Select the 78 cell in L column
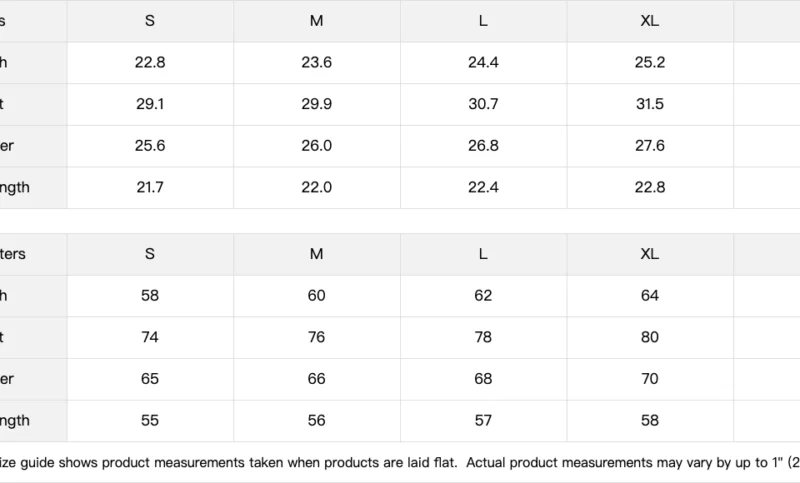 point(483,337)
